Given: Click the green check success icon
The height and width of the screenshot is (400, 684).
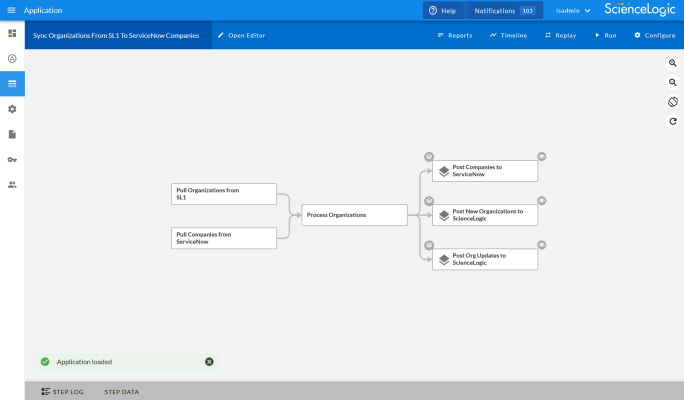Looking at the screenshot, I should [x=45, y=362].
